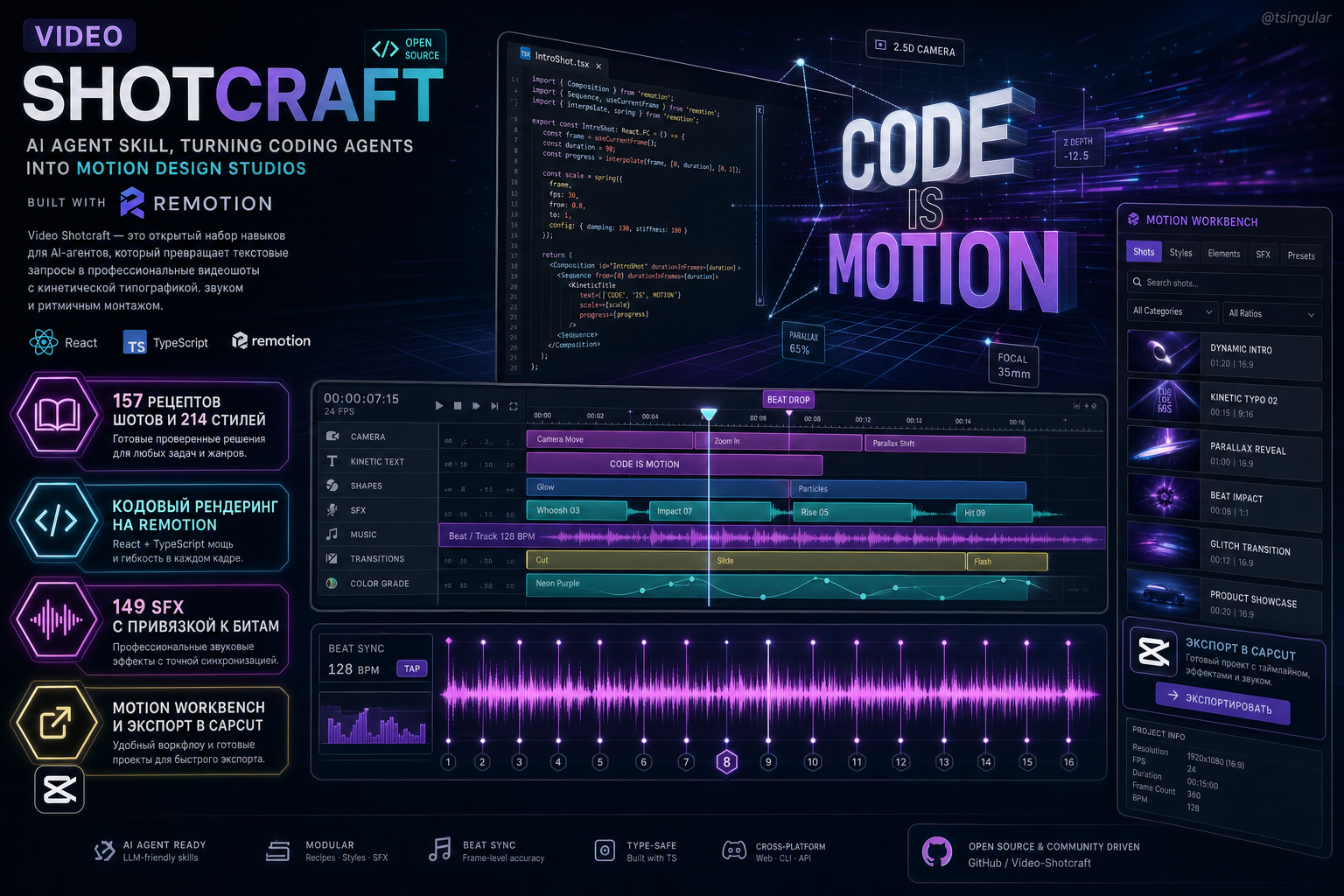Click the React logo icon

44,342
